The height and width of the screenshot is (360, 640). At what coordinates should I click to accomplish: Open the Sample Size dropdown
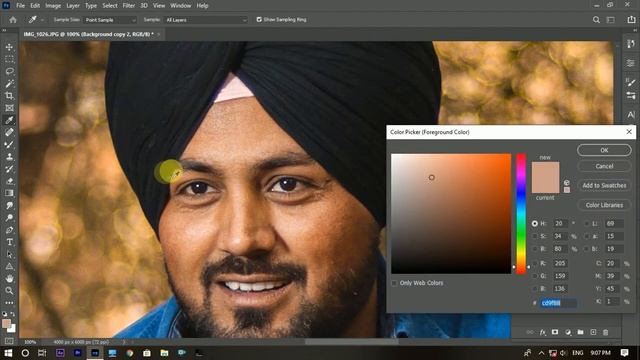coord(110,20)
